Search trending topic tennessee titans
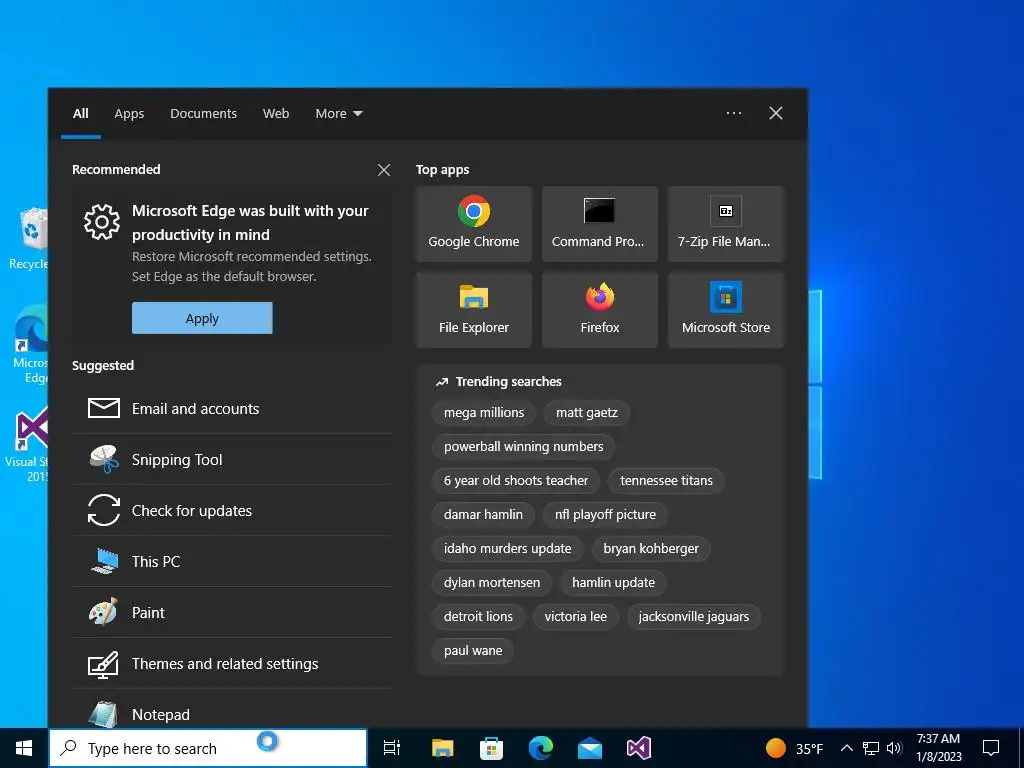 point(666,481)
